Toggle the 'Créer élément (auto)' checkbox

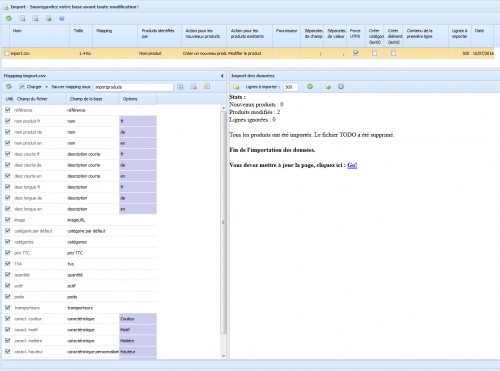[x=393, y=53]
